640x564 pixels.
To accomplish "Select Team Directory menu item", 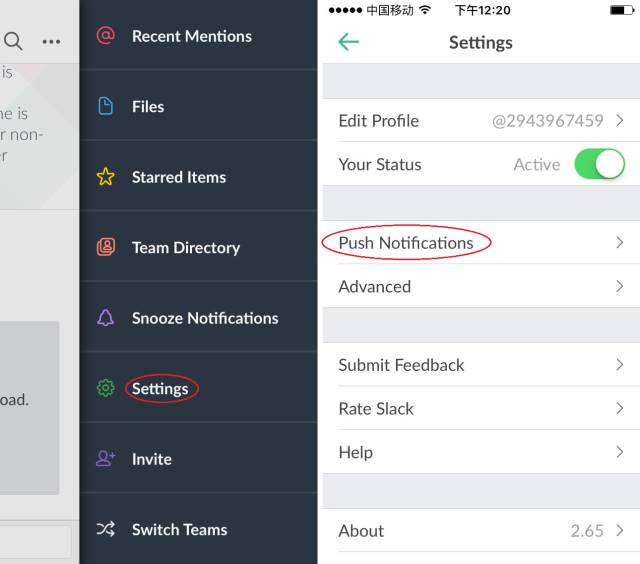I will 186,248.
